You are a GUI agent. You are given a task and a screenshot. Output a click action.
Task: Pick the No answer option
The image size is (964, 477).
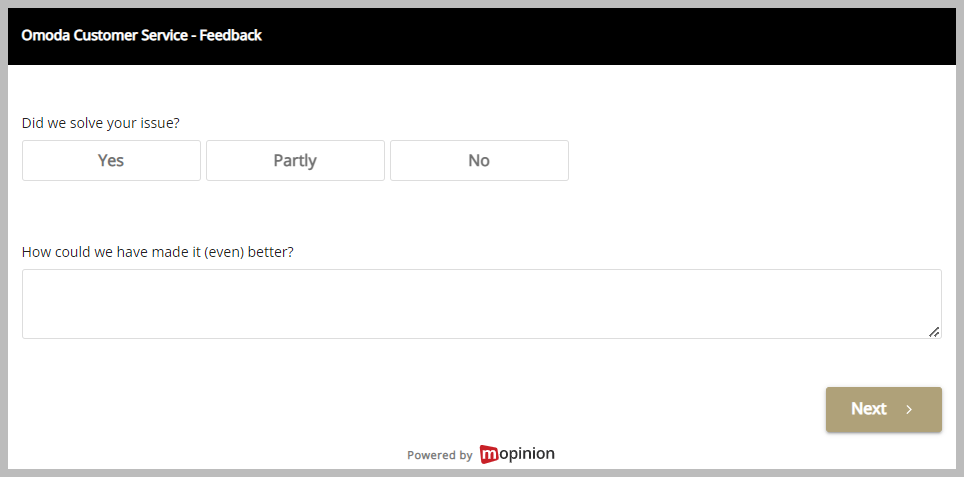pyautogui.click(x=479, y=160)
